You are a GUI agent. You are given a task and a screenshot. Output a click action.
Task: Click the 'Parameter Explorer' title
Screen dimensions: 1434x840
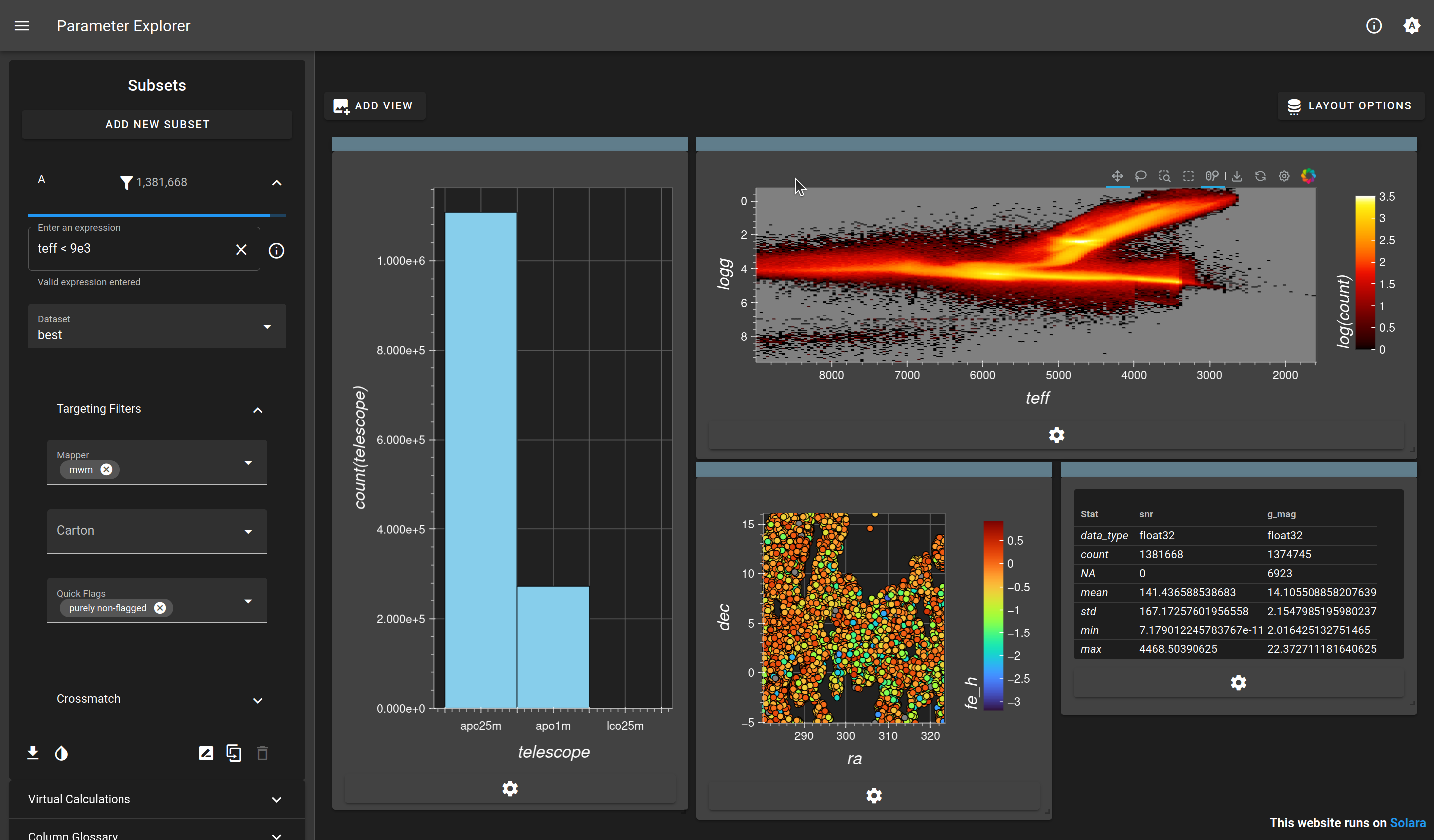[123, 26]
